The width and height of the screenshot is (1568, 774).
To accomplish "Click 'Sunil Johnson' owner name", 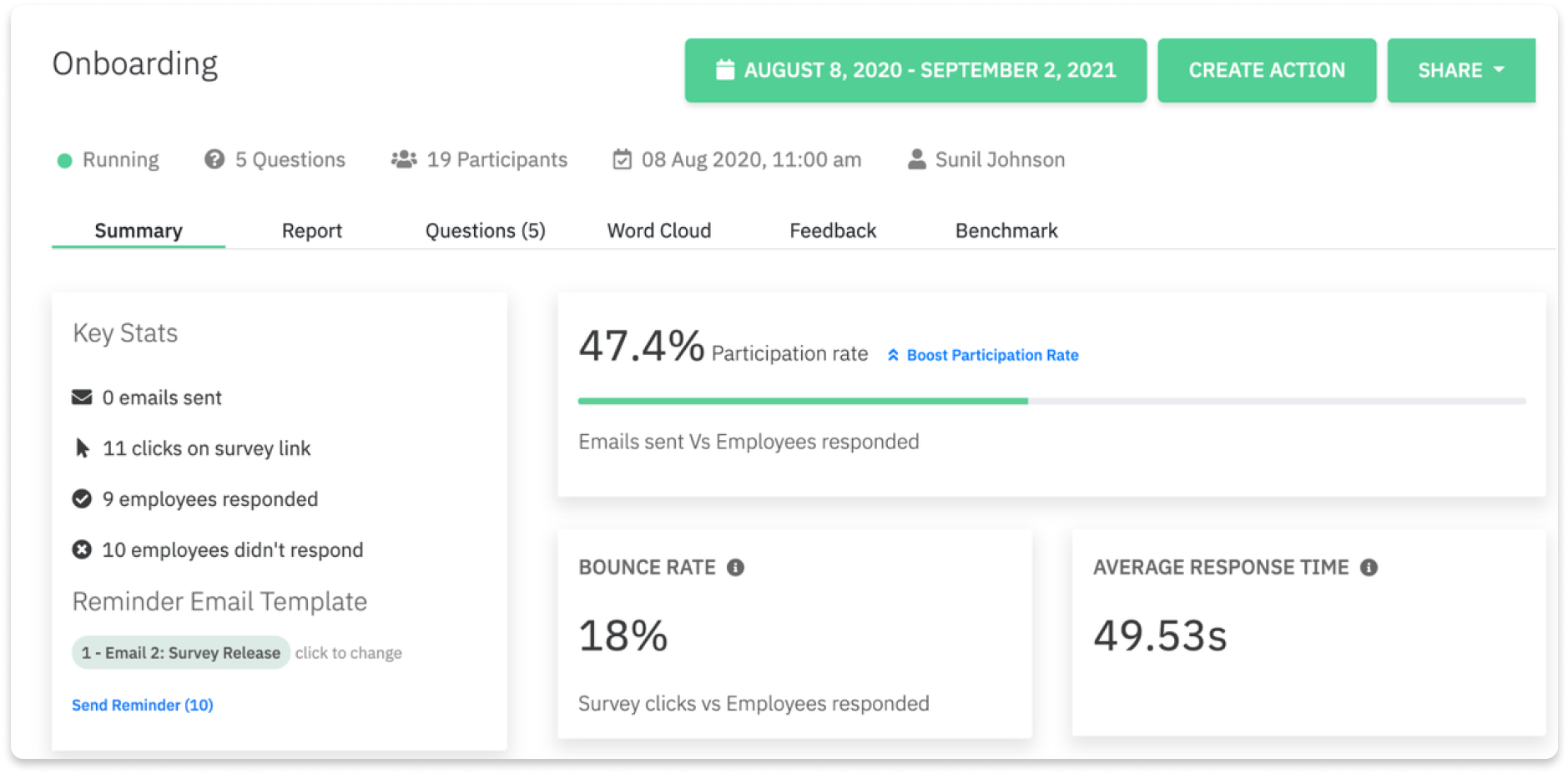I will click(x=1000, y=159).
